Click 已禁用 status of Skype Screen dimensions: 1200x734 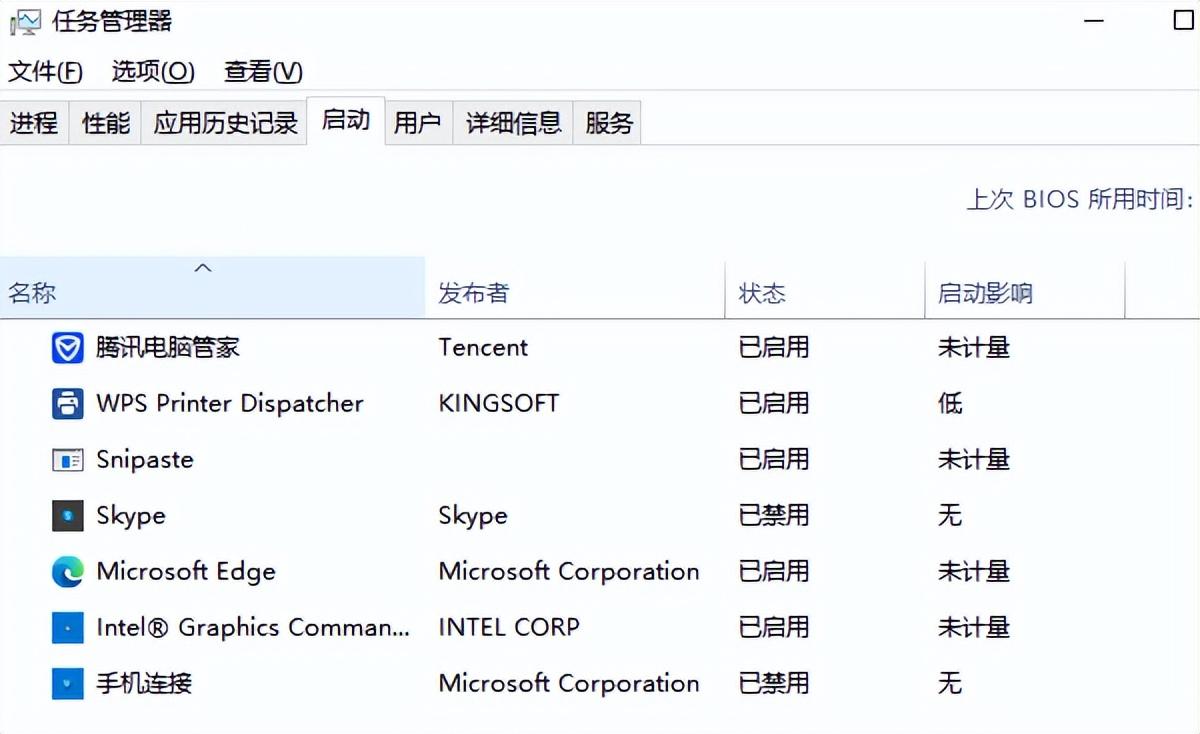(x=774, y=516)
